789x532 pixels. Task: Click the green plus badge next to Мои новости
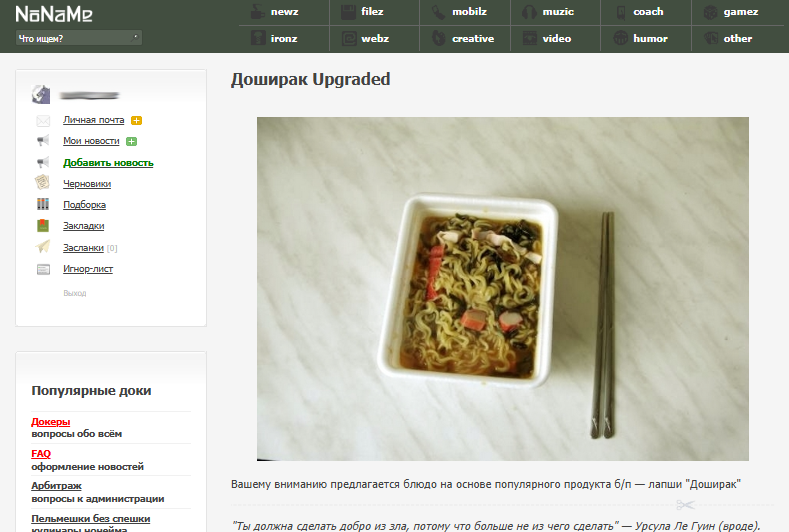pos(131,141)
